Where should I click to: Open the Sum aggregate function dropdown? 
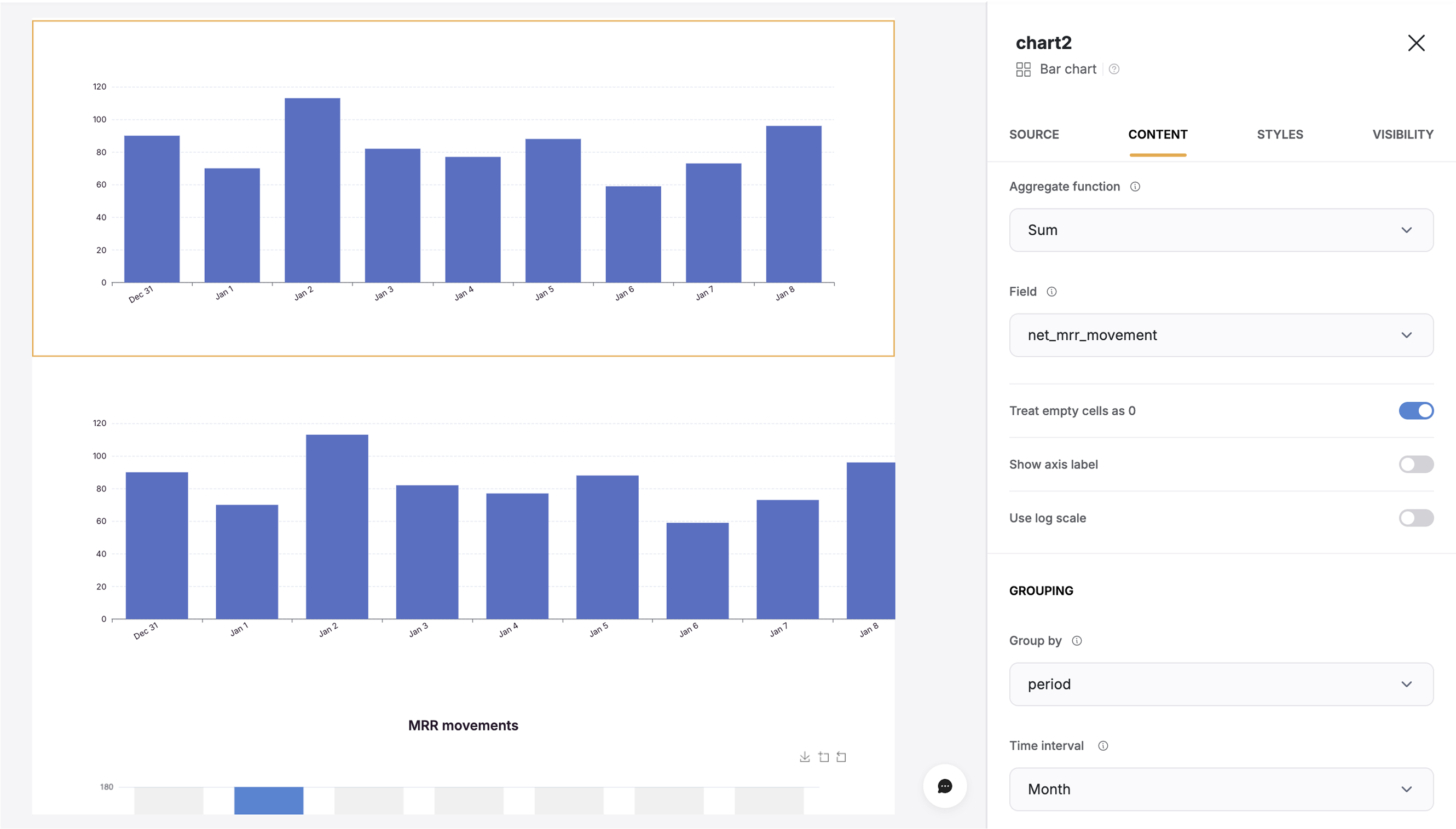1221,230
